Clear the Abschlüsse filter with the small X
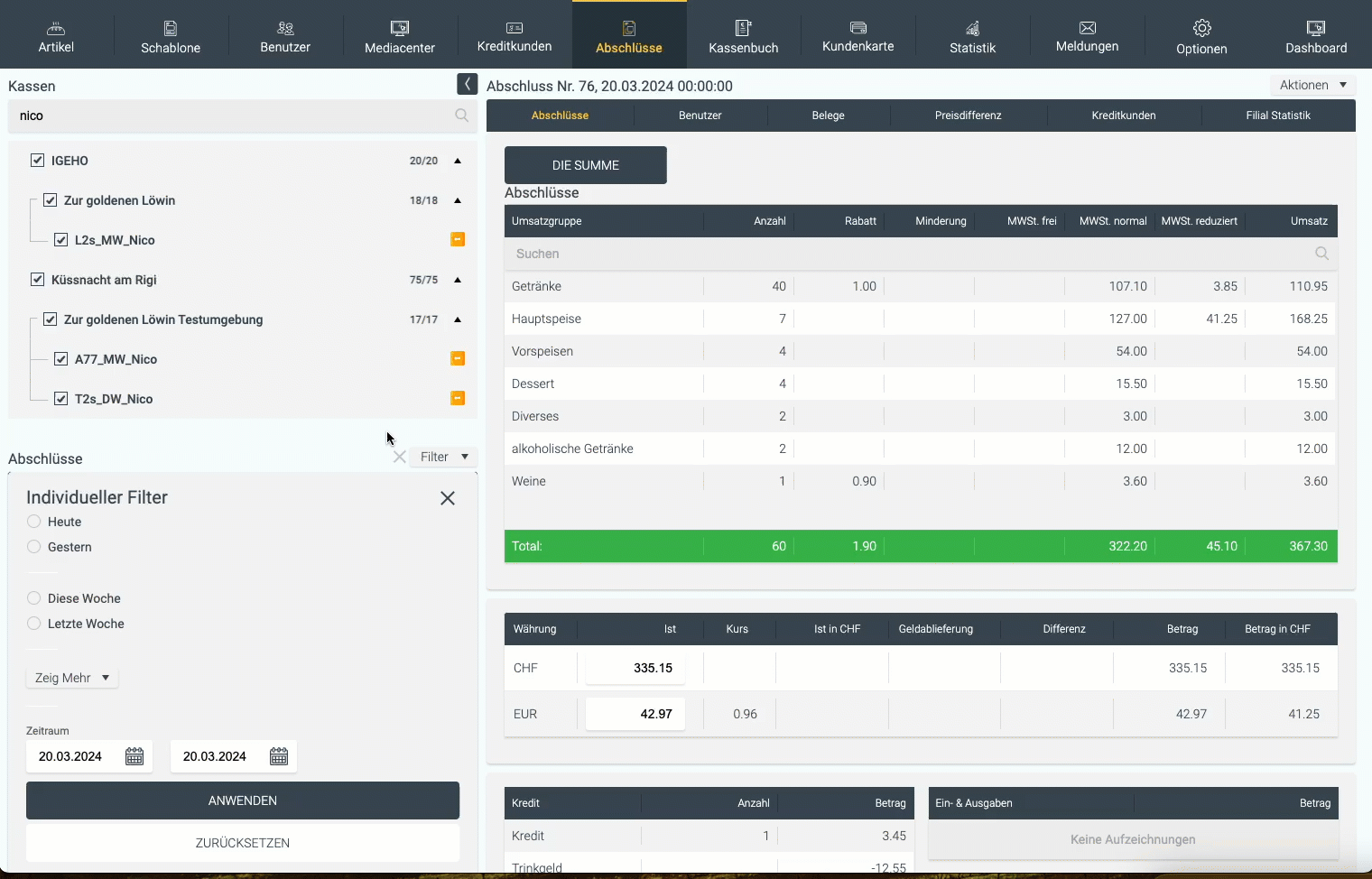This screenshot has width=1372, height=879. pyautogui.click(x=400, y=457)
